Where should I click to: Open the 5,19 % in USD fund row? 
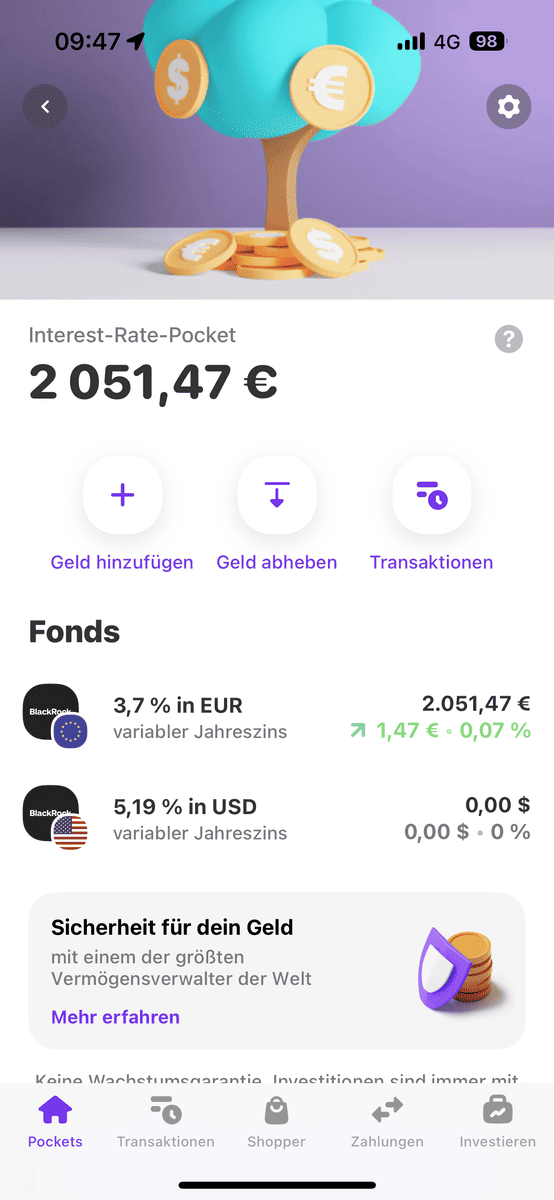tap(277, 818)
